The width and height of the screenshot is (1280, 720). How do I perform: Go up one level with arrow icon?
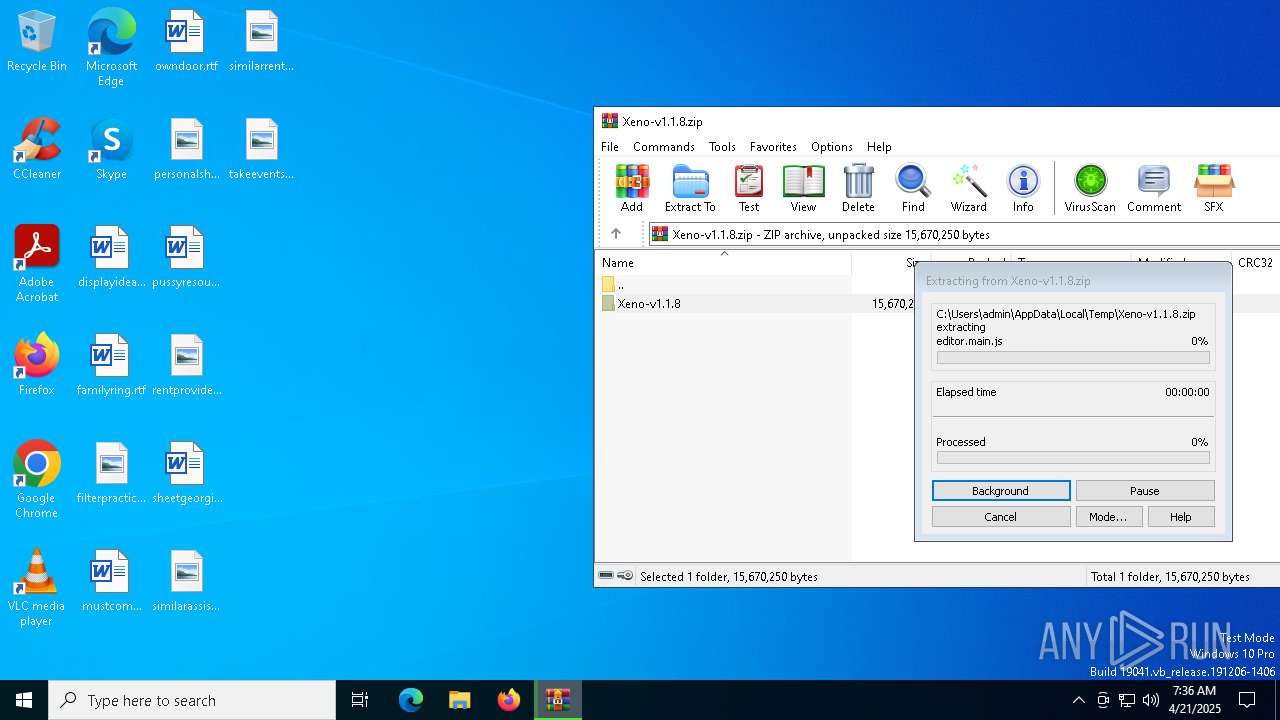click(616, 234)
